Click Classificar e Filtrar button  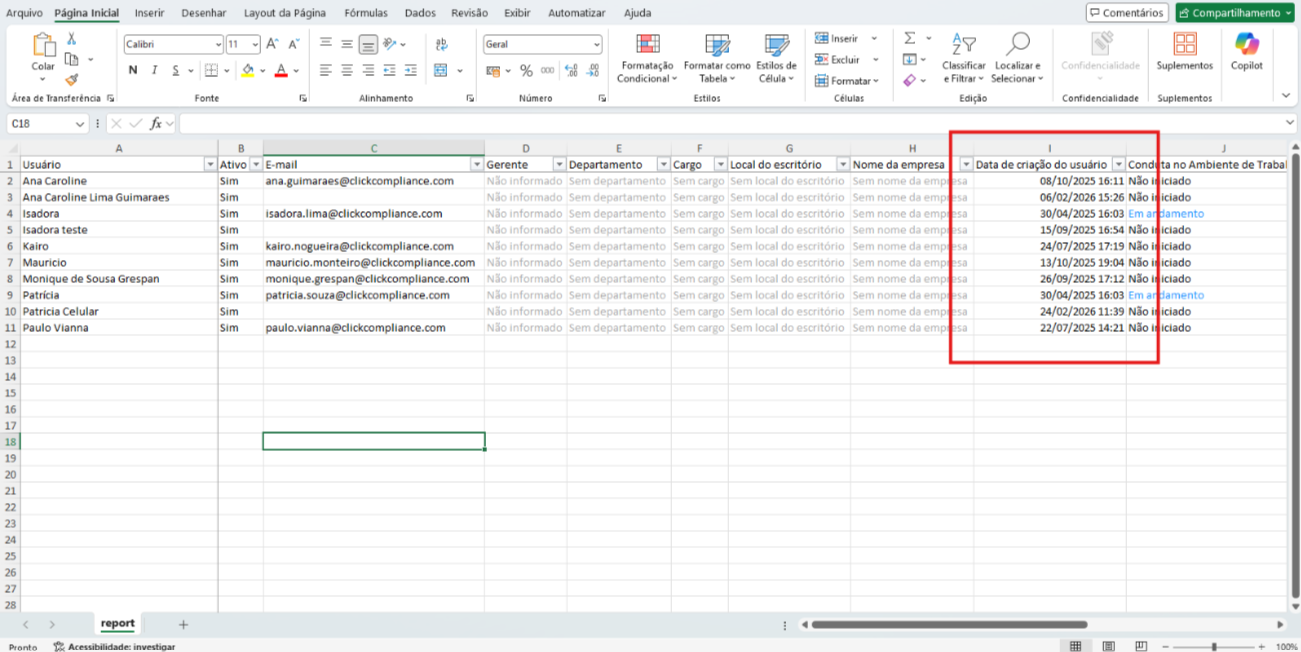[x=964, y=58]
